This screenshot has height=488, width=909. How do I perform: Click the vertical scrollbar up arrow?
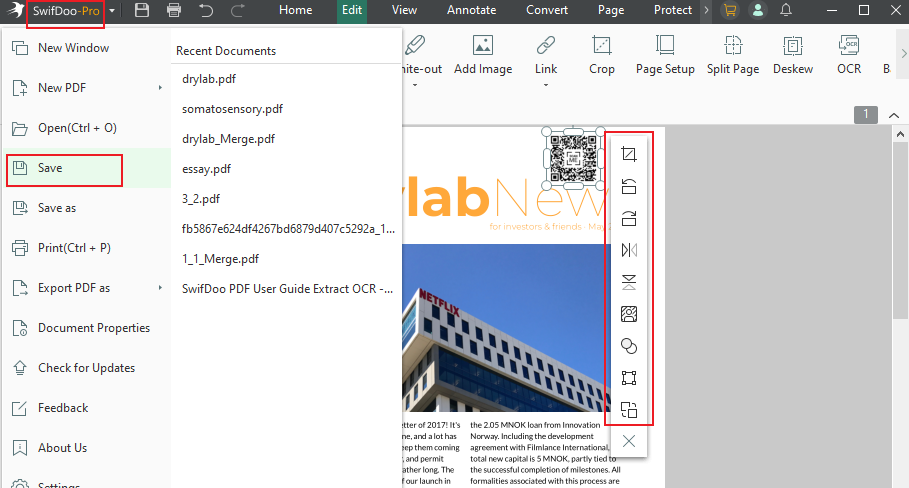pyautogui.click(x=900, y=134)
